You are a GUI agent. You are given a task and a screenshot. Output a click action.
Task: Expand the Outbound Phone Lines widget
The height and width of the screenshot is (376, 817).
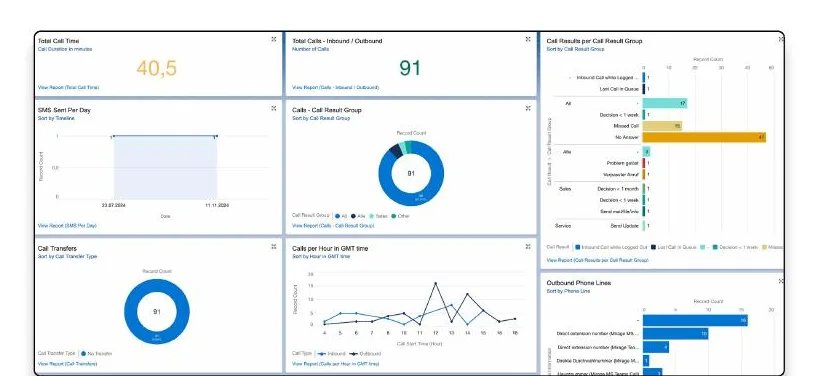point(781,281)
